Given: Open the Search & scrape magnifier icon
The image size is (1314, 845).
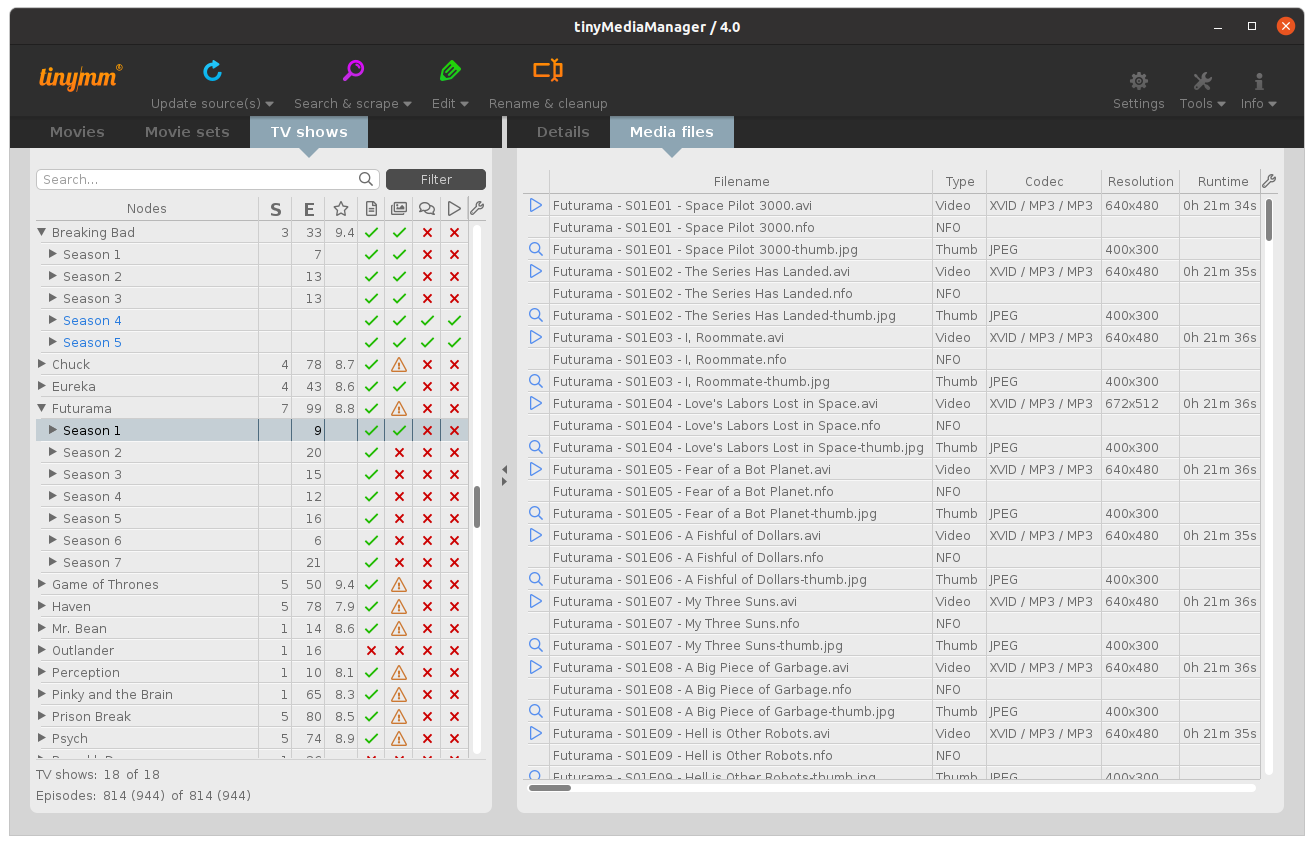Looking at the screenshot, I should click(353, 71).
